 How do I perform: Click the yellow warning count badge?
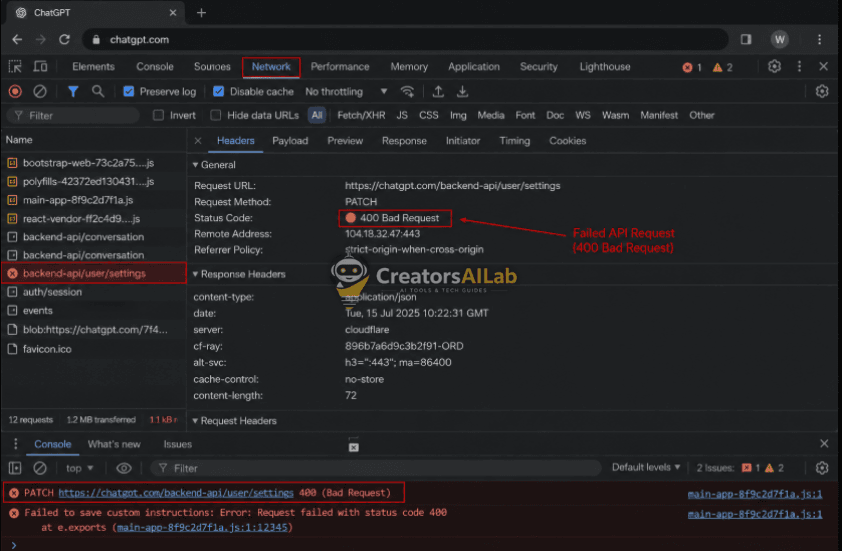click(x=723, y=67)
